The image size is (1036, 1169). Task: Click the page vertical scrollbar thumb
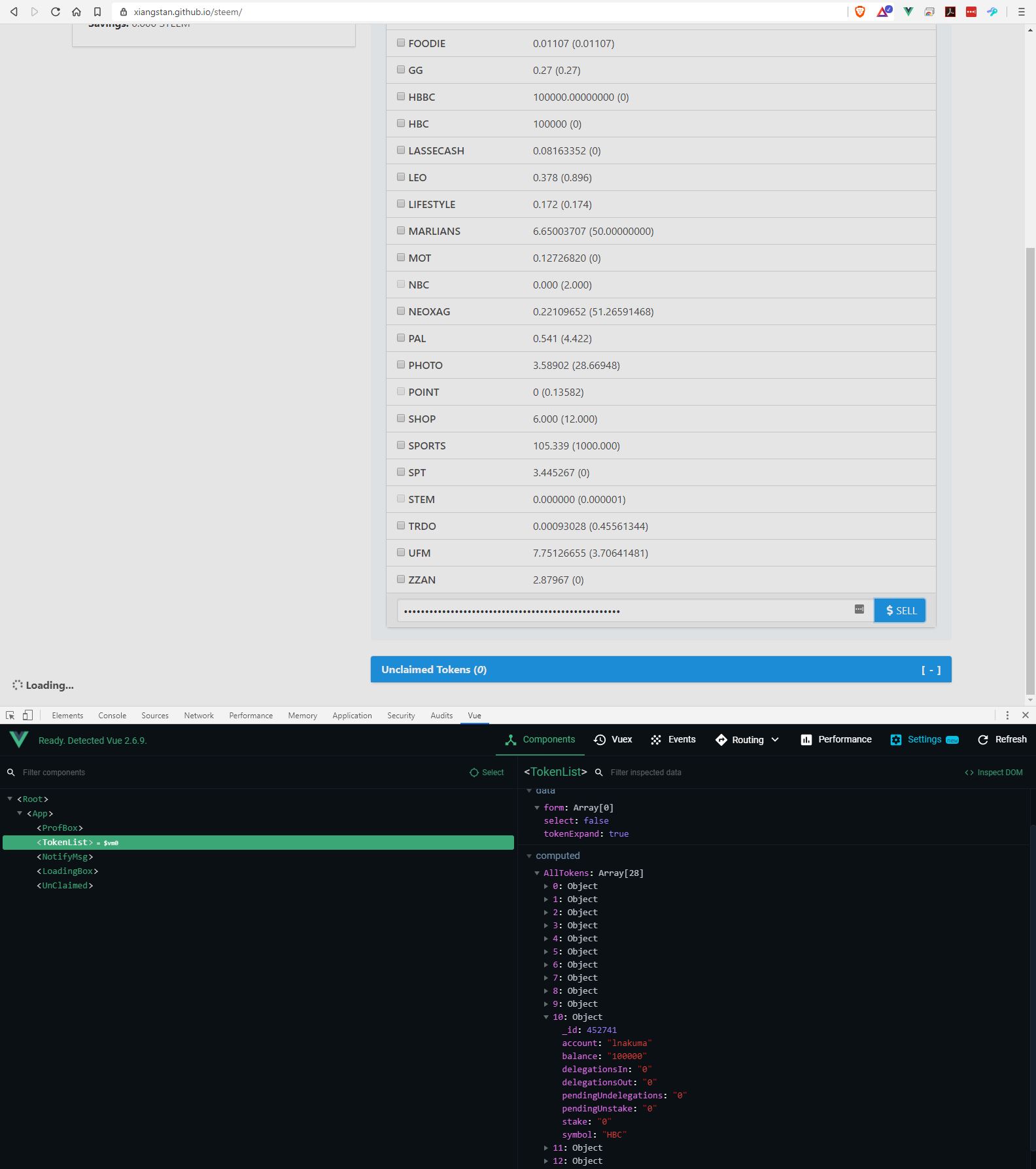click(1030, 471)
